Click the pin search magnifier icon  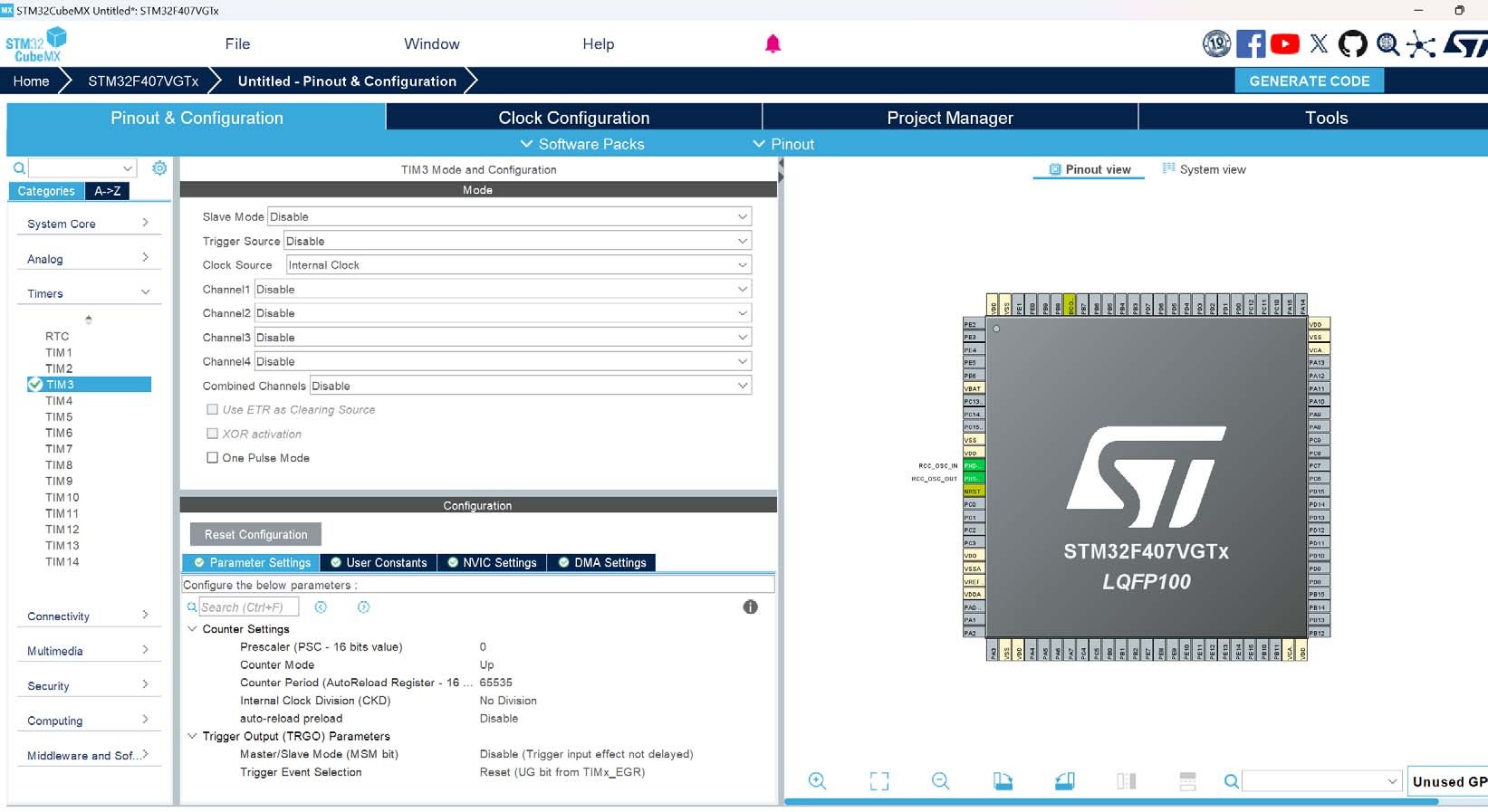pyautogui.click(x=1231, y=780)
